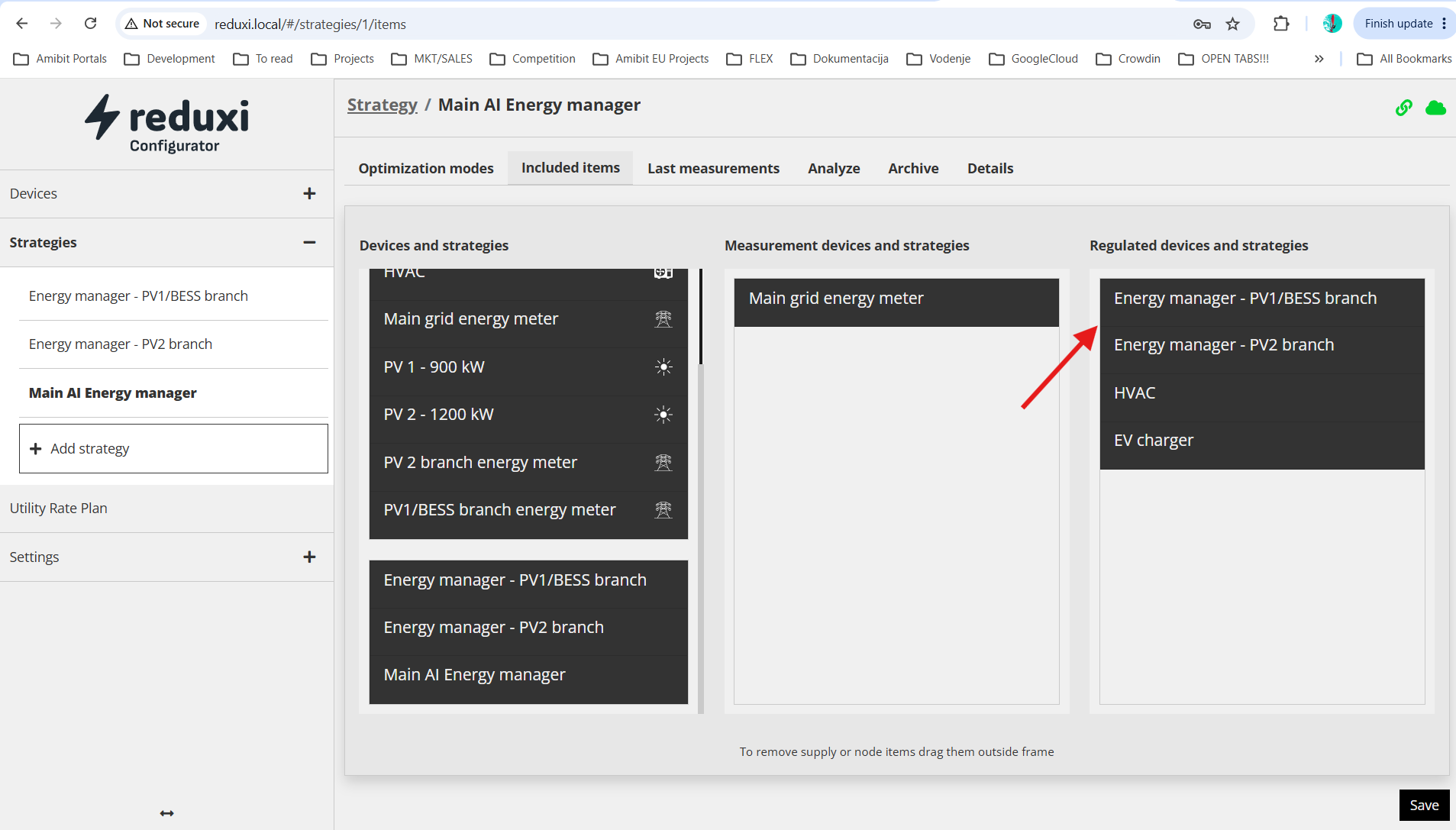The width and height of the screenshot is (1456, 830).
Task: Reload the page with refresh icon
Action: 90,24
